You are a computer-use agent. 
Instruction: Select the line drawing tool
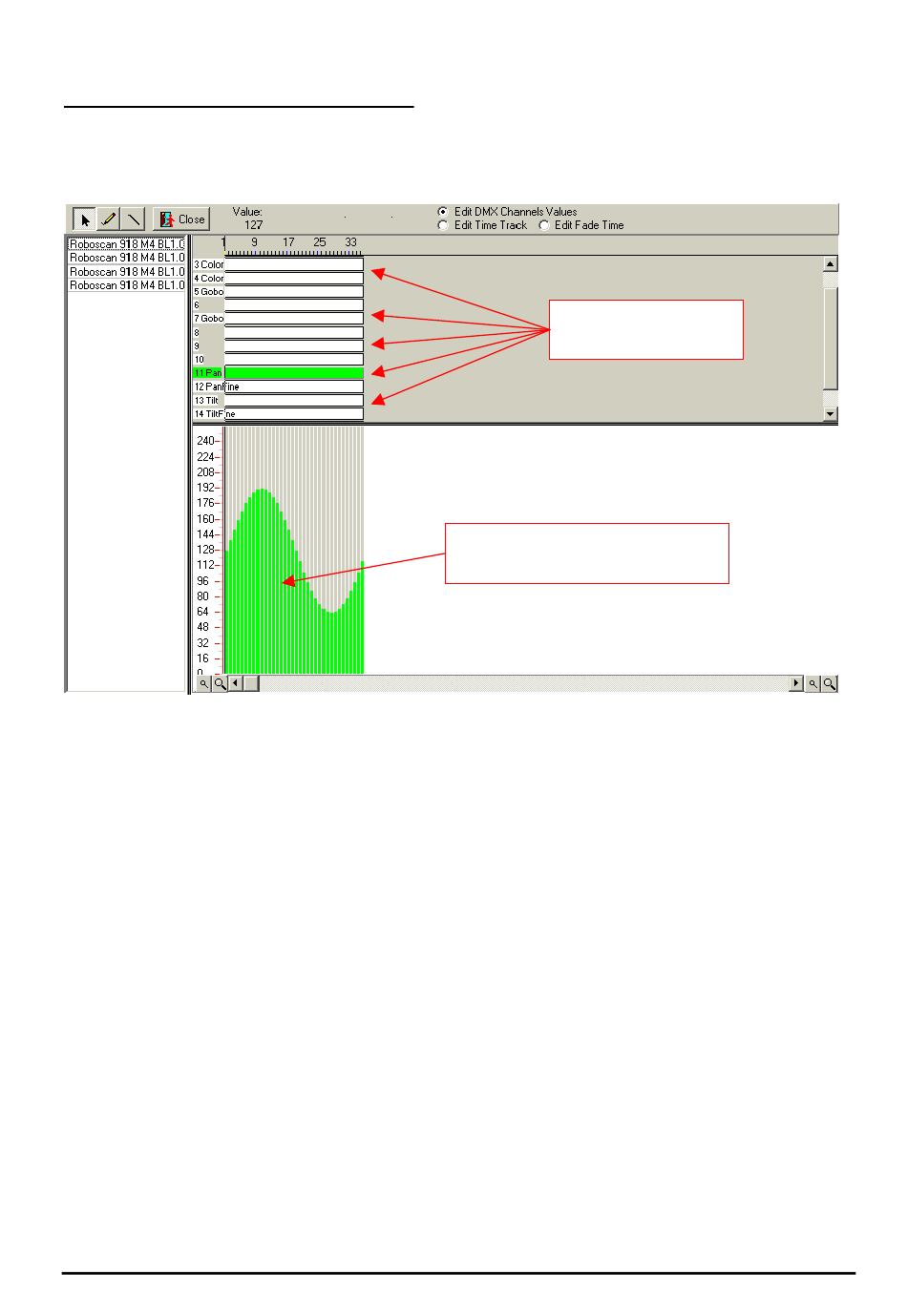[133, 219]
